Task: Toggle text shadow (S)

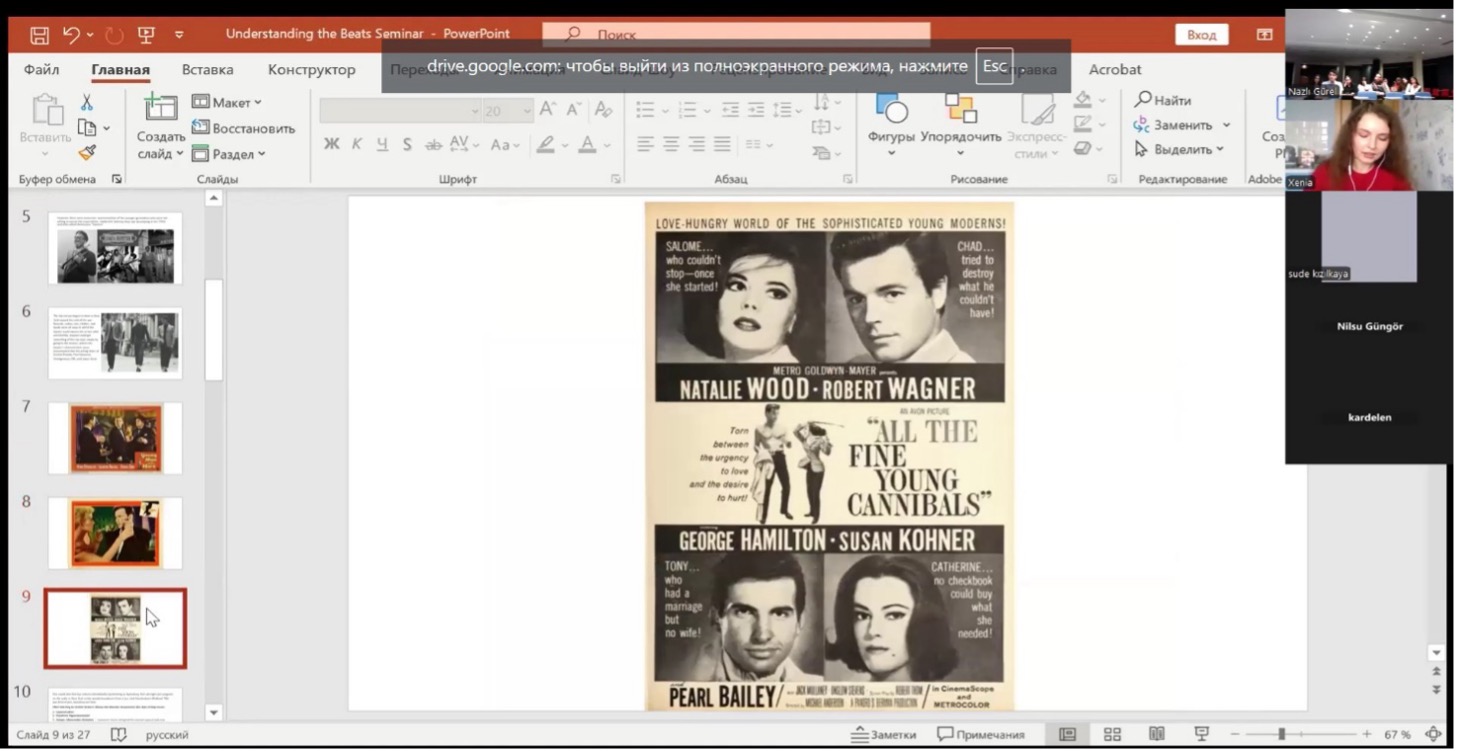Action: [x=407, y=144]
